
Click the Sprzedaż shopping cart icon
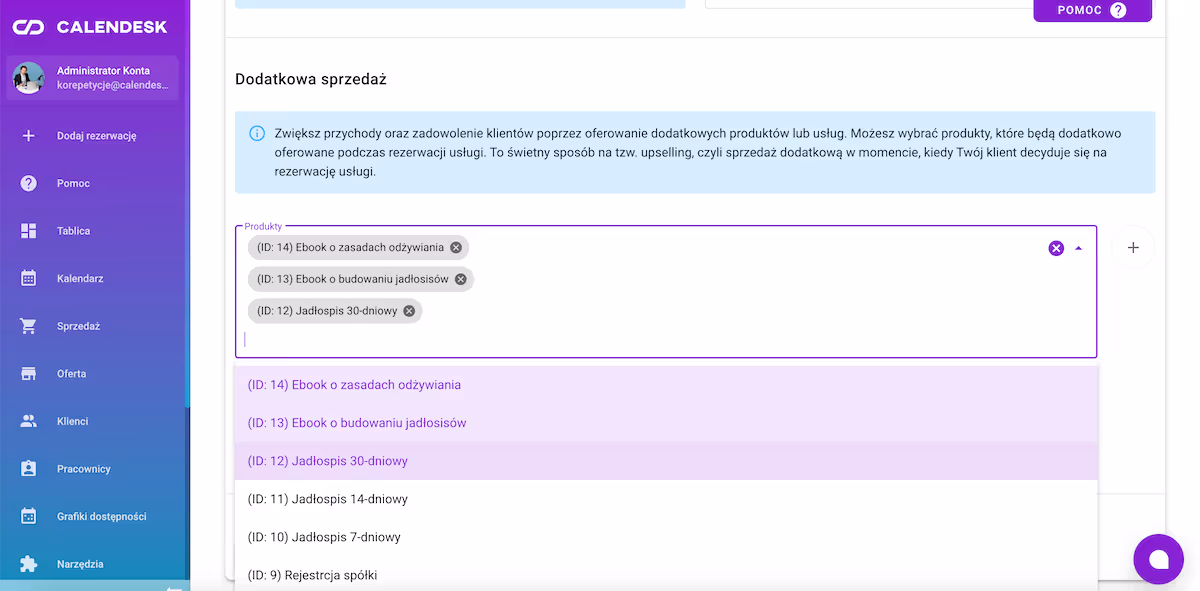(x=29, y=326)
